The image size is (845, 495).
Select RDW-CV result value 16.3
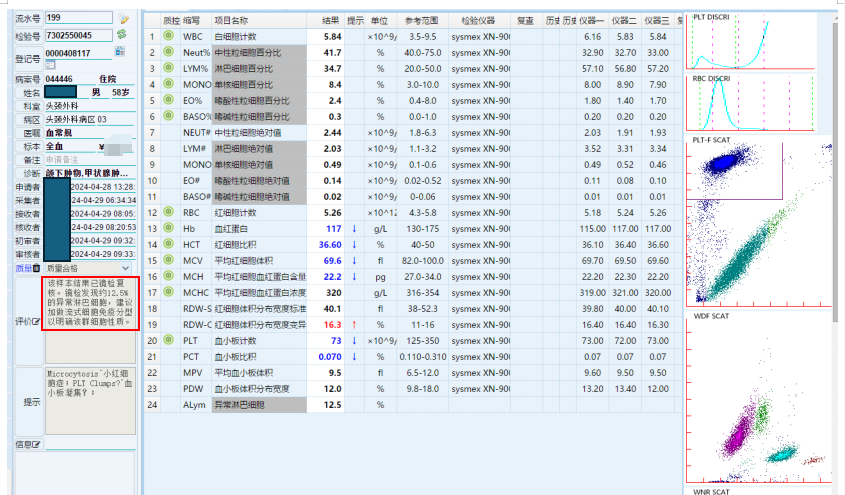pyautogui.click(x=333, y=325)
